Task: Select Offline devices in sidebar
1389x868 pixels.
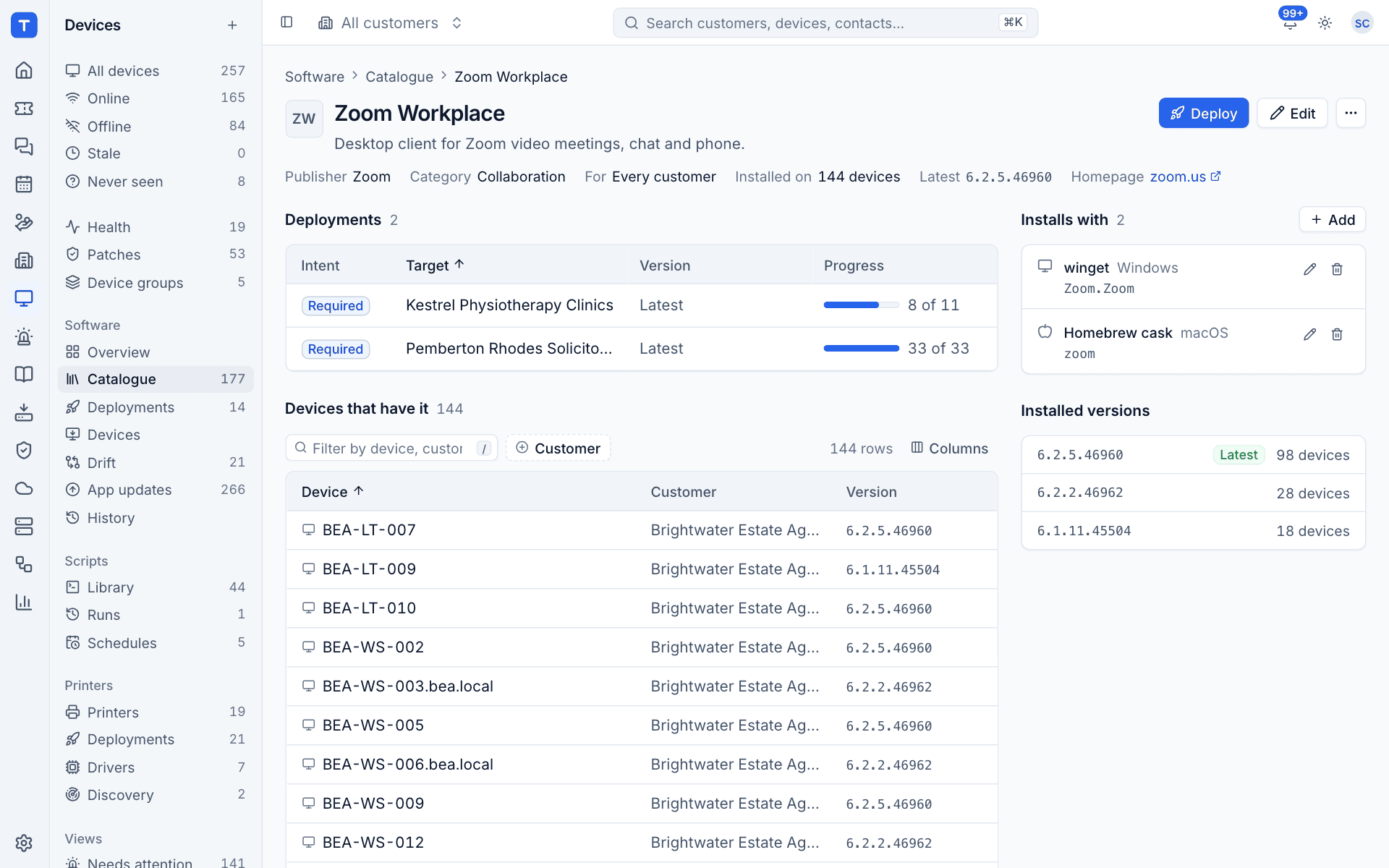Action: pyautogui.click(x=156, y=127)
